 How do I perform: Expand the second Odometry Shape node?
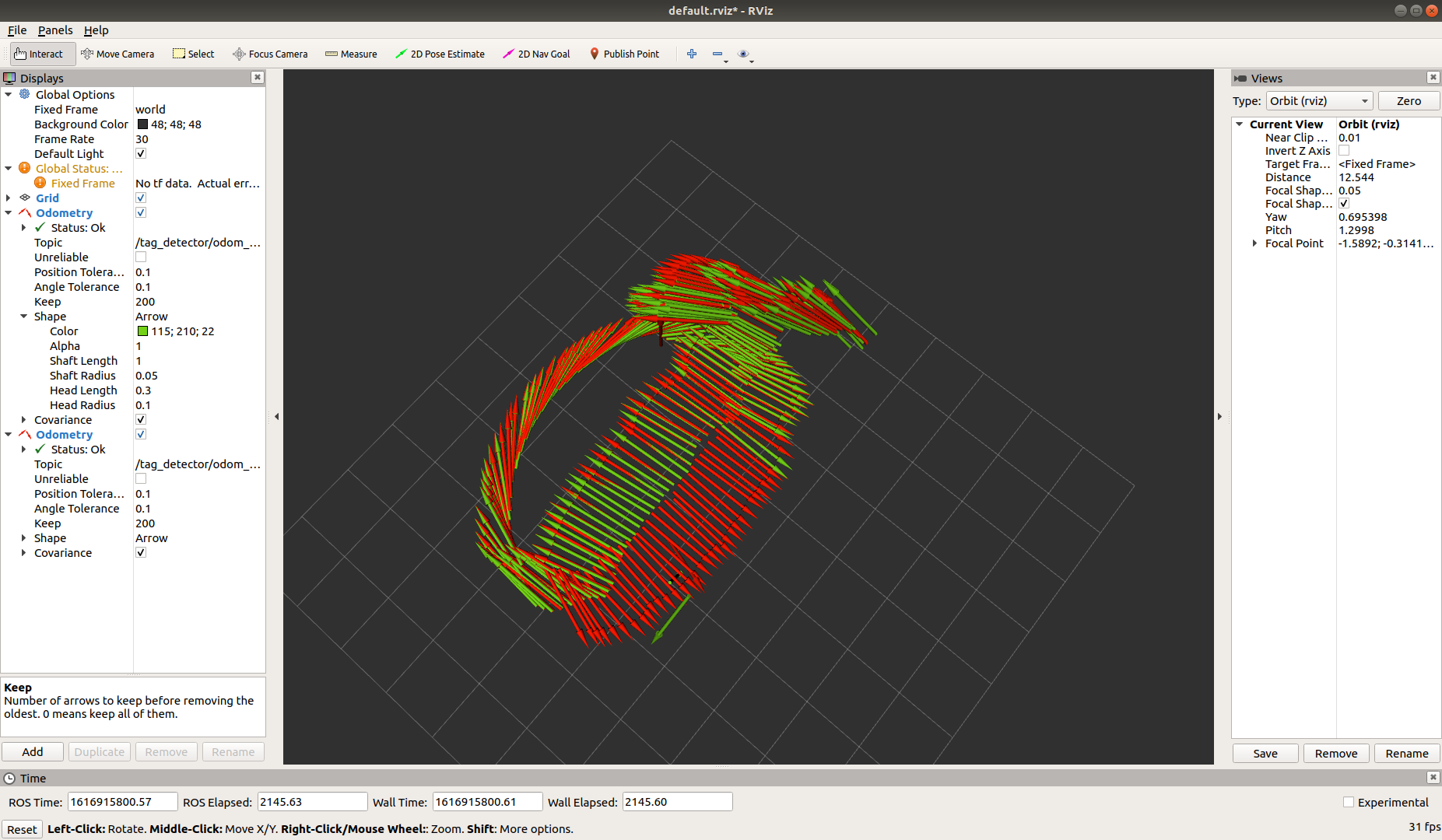tap(23, 537)
